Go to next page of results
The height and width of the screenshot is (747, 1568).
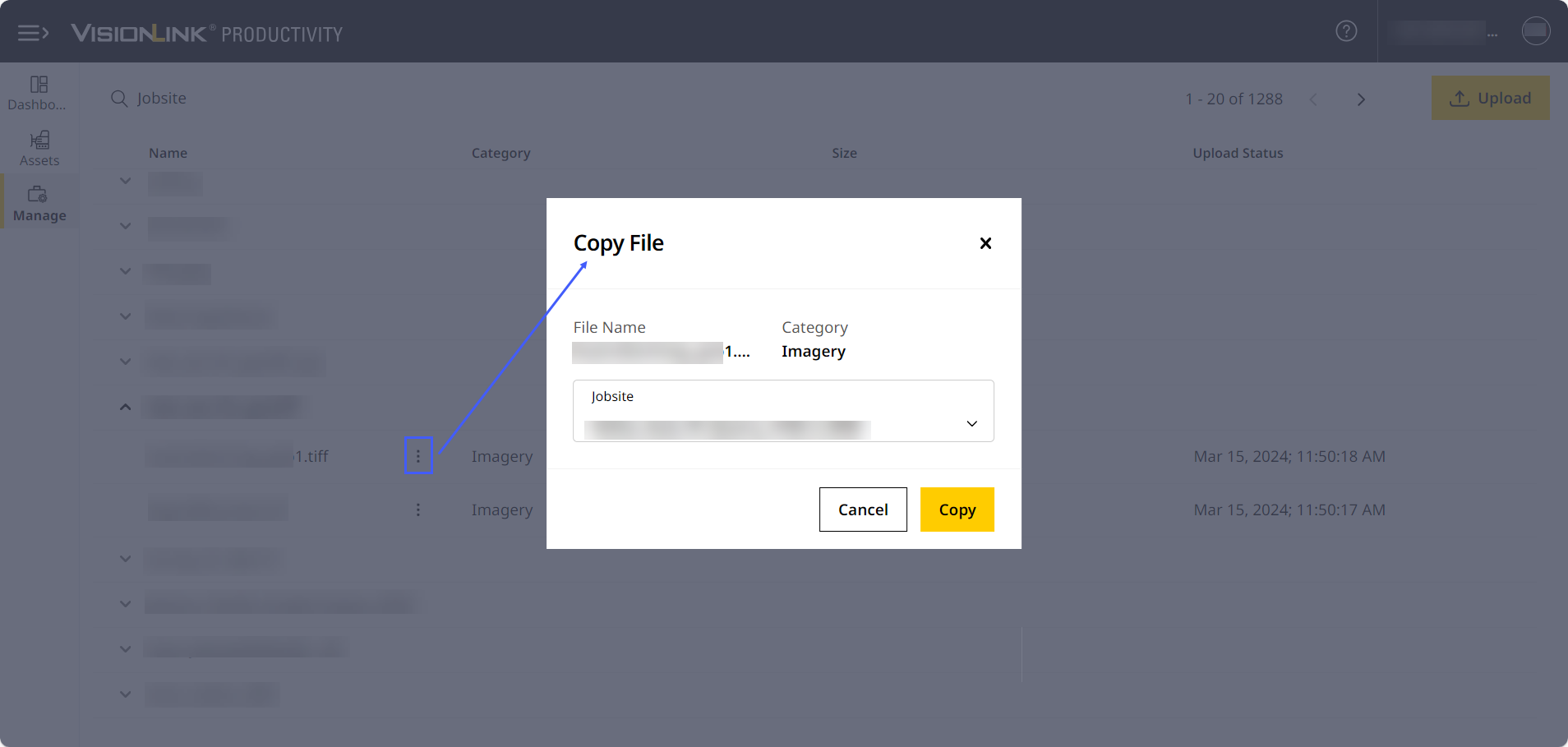(x=1361, y=99)
